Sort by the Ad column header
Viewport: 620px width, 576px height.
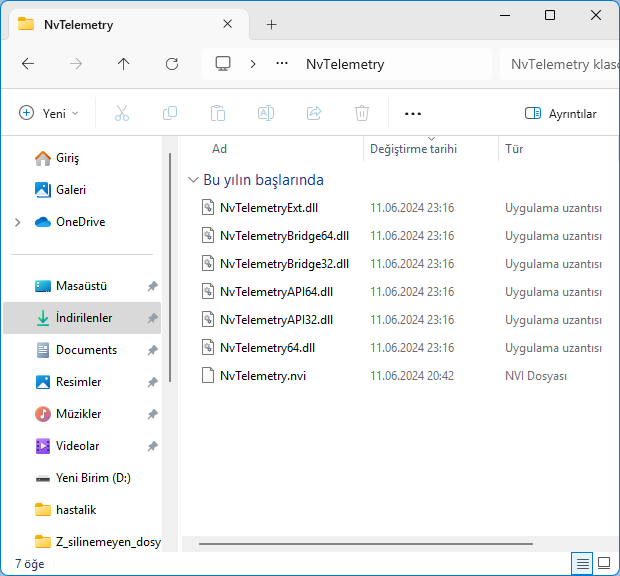pyautogui.click(x=219, y=149)
